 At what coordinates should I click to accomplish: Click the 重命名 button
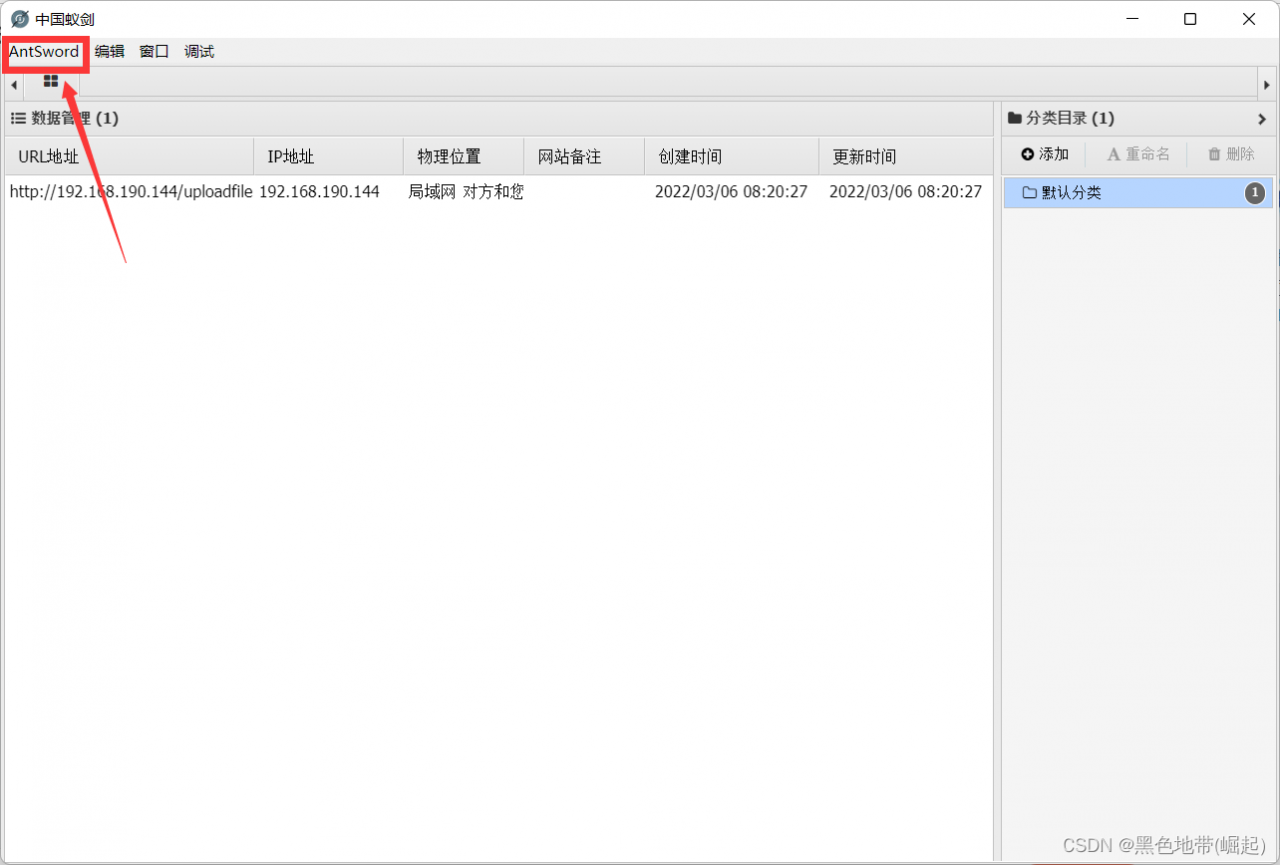coord(1138,154)
